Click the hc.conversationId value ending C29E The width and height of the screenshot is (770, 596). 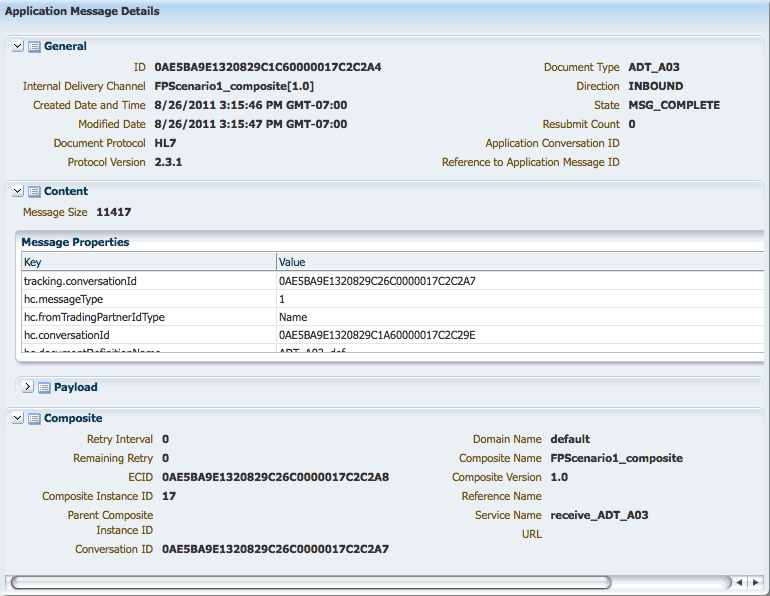point(377,335)
